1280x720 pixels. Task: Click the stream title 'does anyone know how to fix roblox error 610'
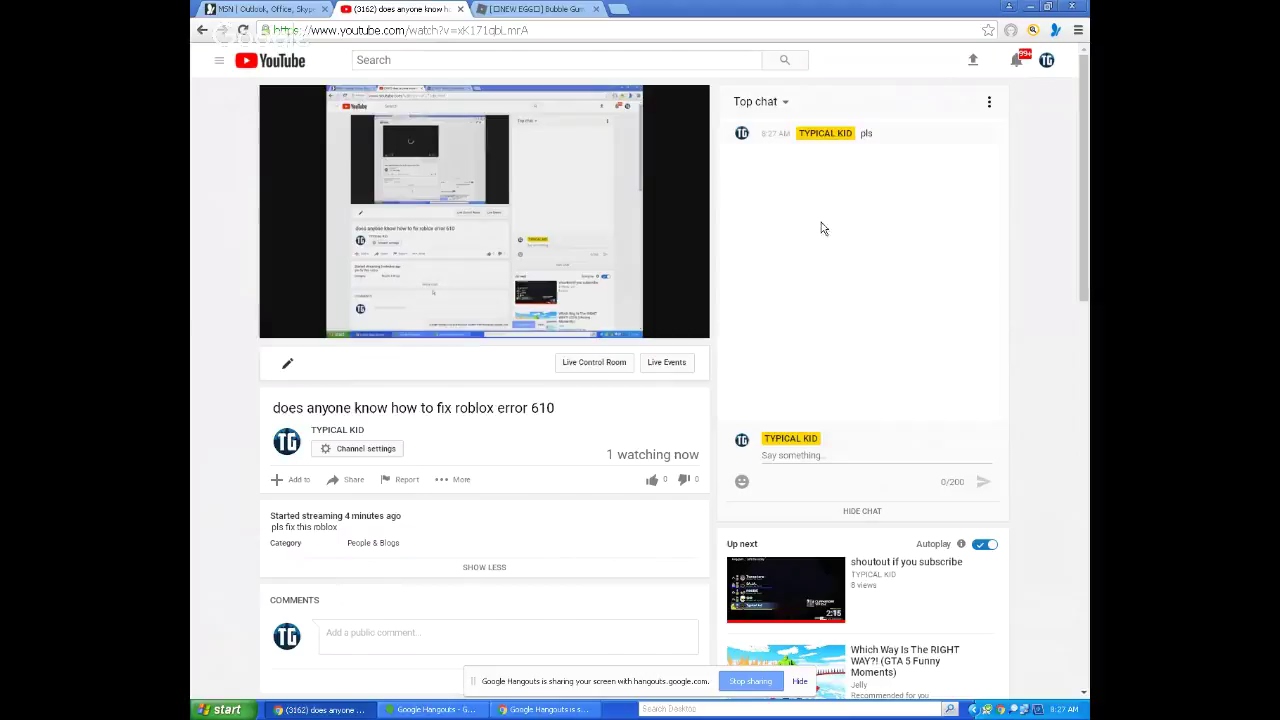[413, 408]
